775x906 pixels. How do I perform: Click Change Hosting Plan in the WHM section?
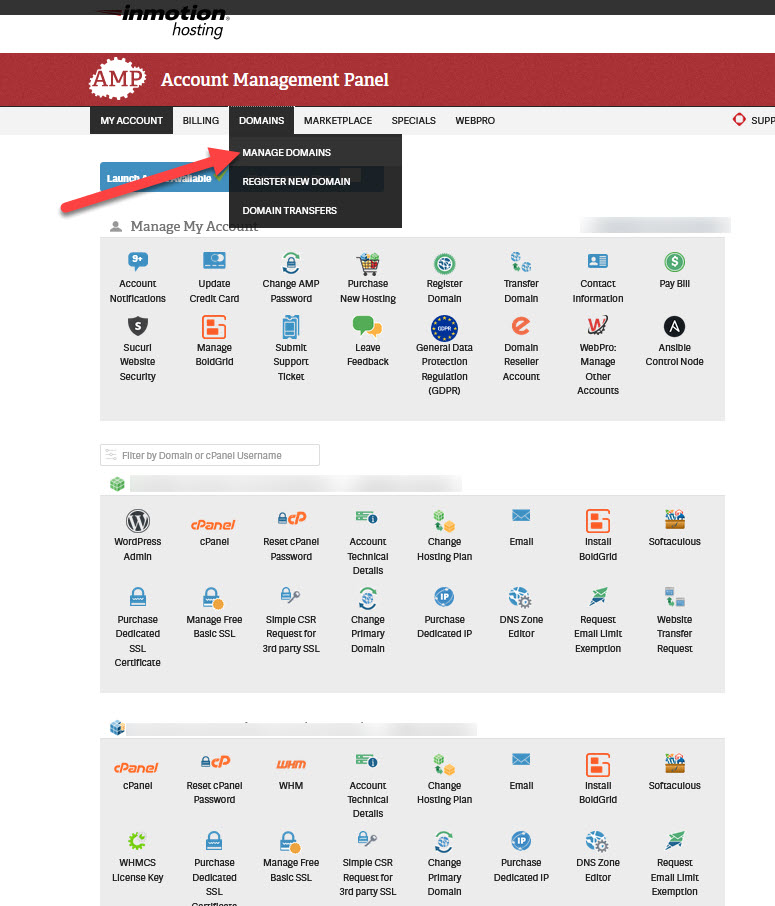coord(444,764)
